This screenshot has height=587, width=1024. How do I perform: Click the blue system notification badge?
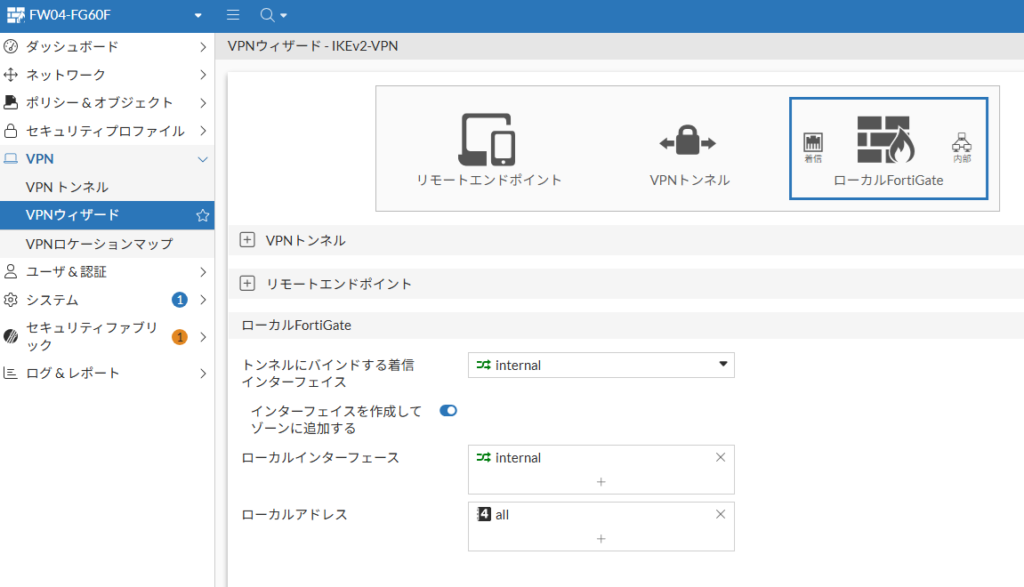pos(180,300)
